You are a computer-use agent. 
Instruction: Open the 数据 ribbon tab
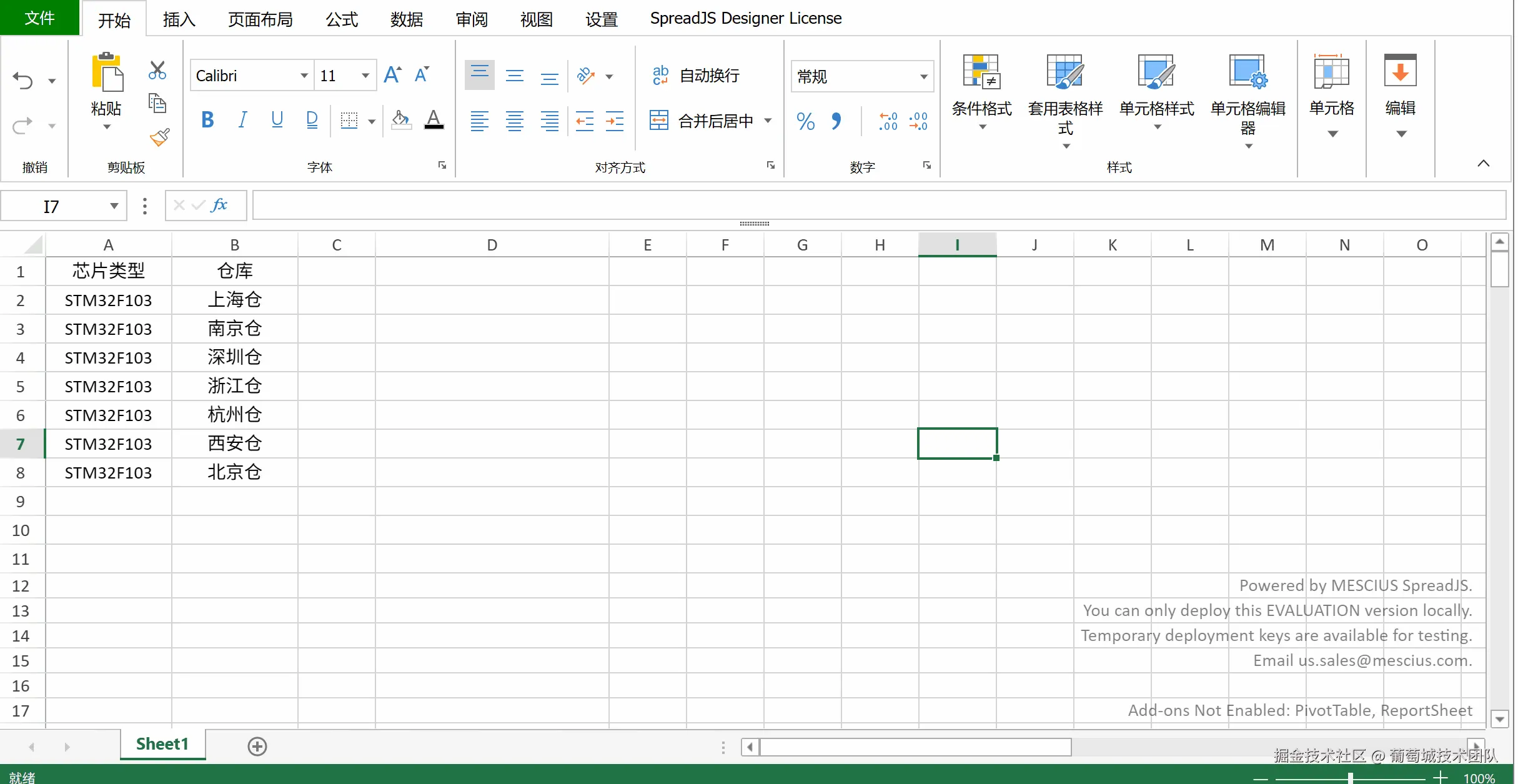407,19
